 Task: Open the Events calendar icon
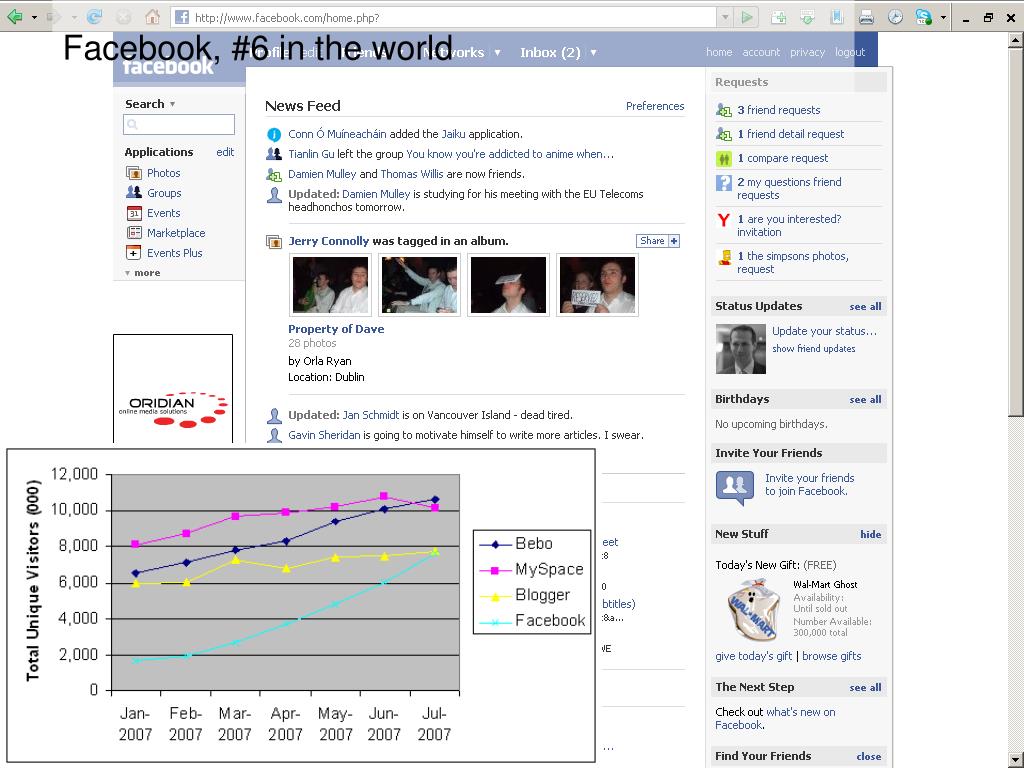(x=133, y=213)
